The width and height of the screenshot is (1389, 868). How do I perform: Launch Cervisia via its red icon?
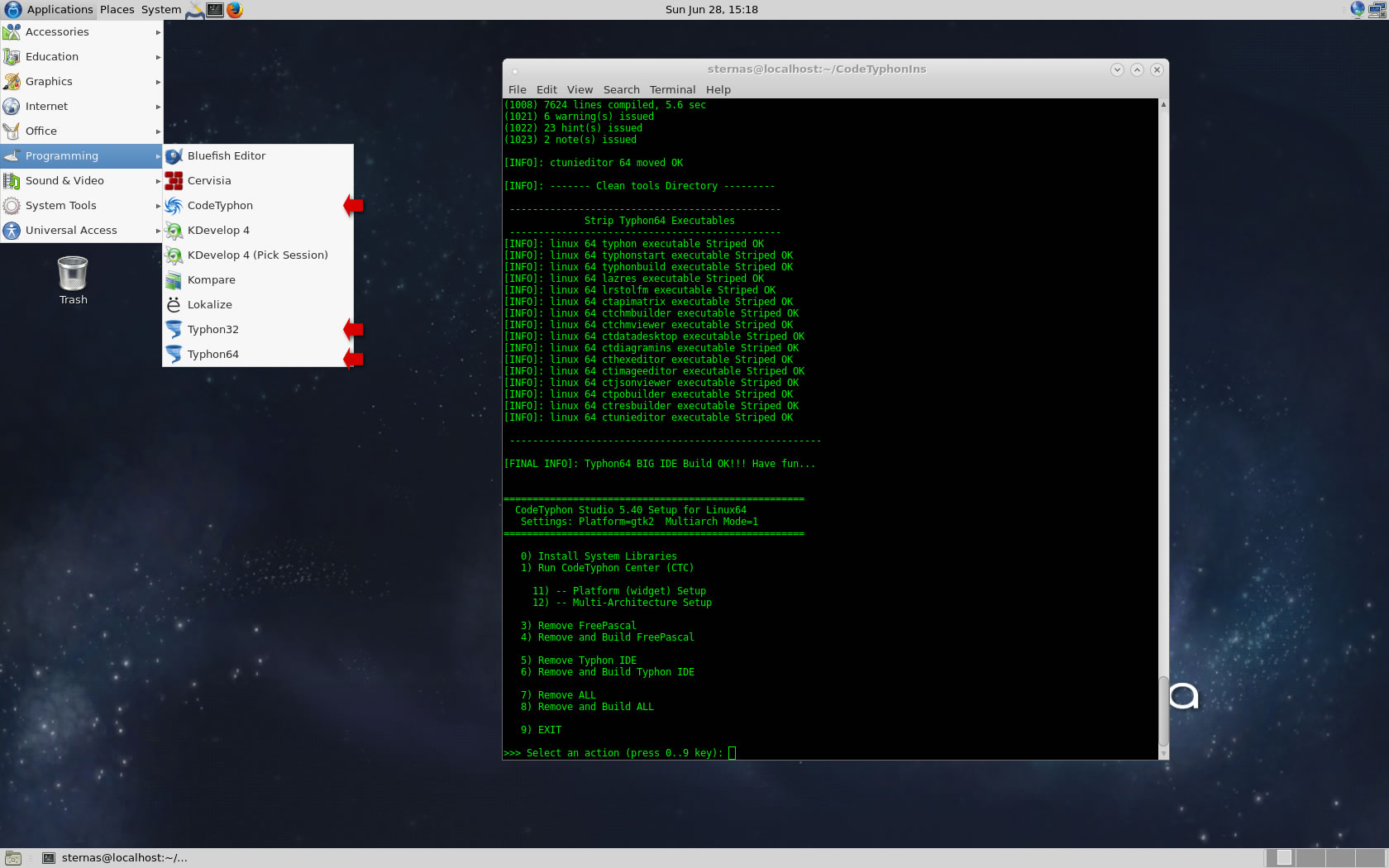[174, 180]
